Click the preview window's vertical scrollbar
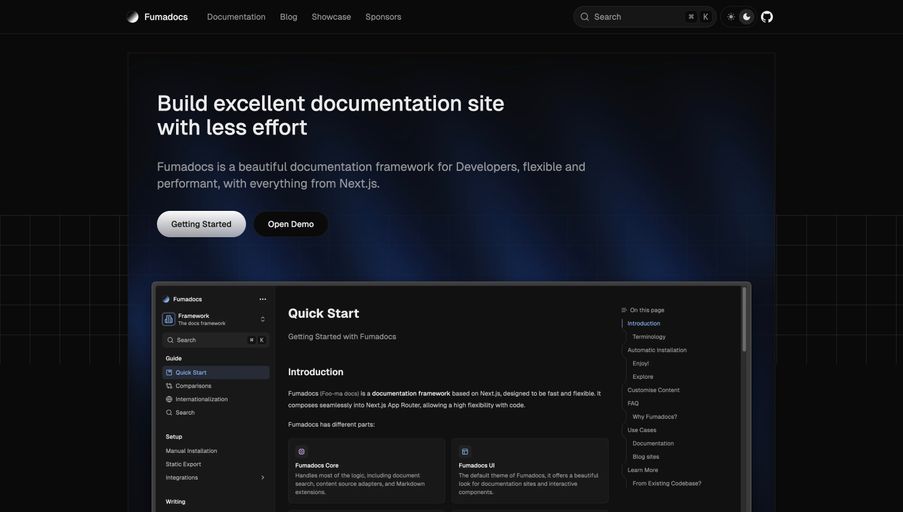Viewport: 903px width, 512px height. point(744,320)
